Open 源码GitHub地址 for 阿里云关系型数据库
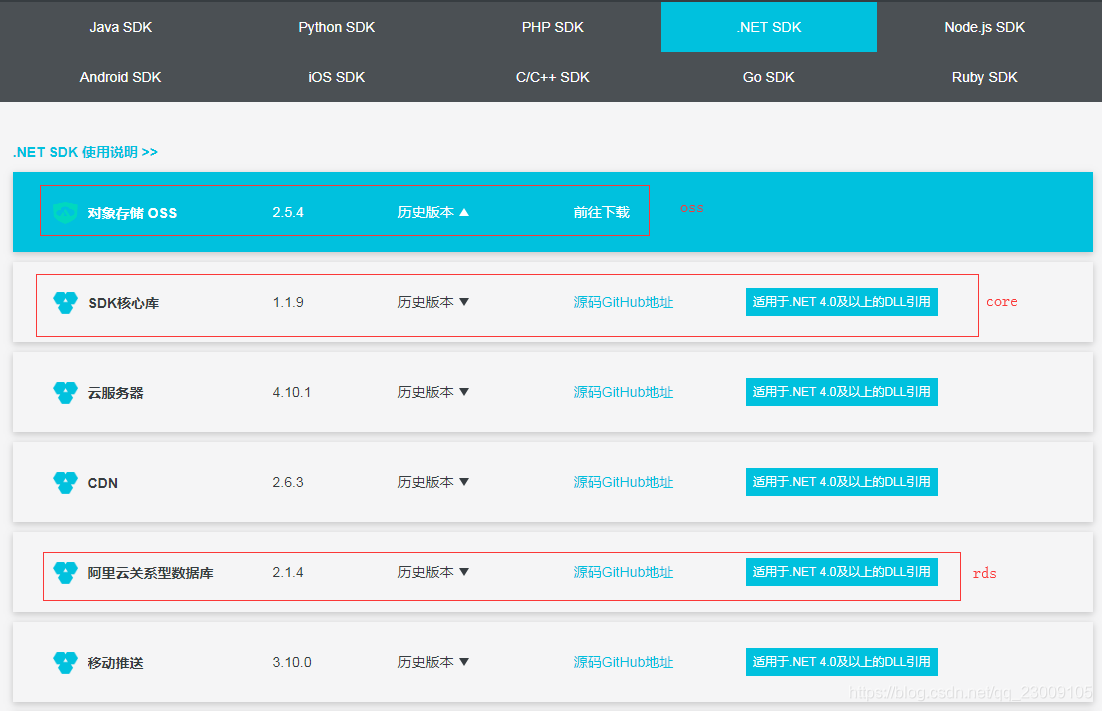 [623, 572]
